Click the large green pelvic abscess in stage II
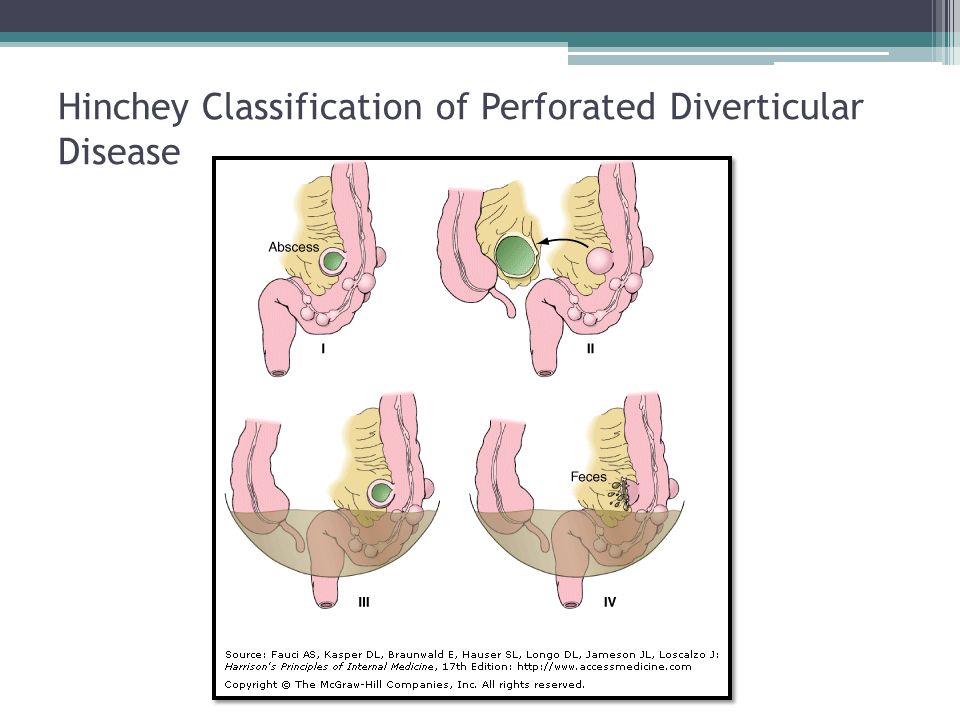The width and height of the screenshot is (960, 720). click(x=516, y=255)
